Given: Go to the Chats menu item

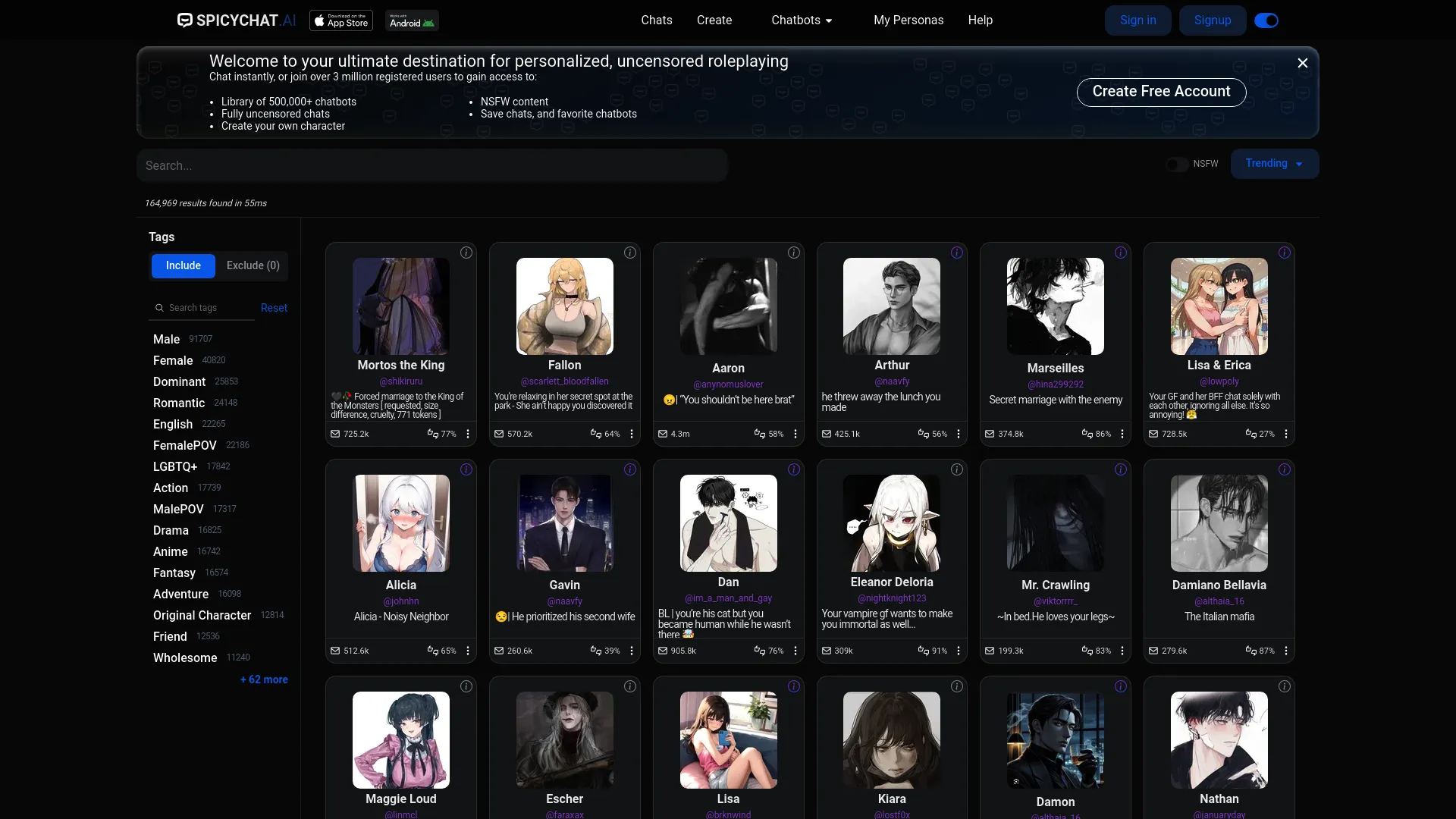Looking at the screenshot, I should (656, 20).
